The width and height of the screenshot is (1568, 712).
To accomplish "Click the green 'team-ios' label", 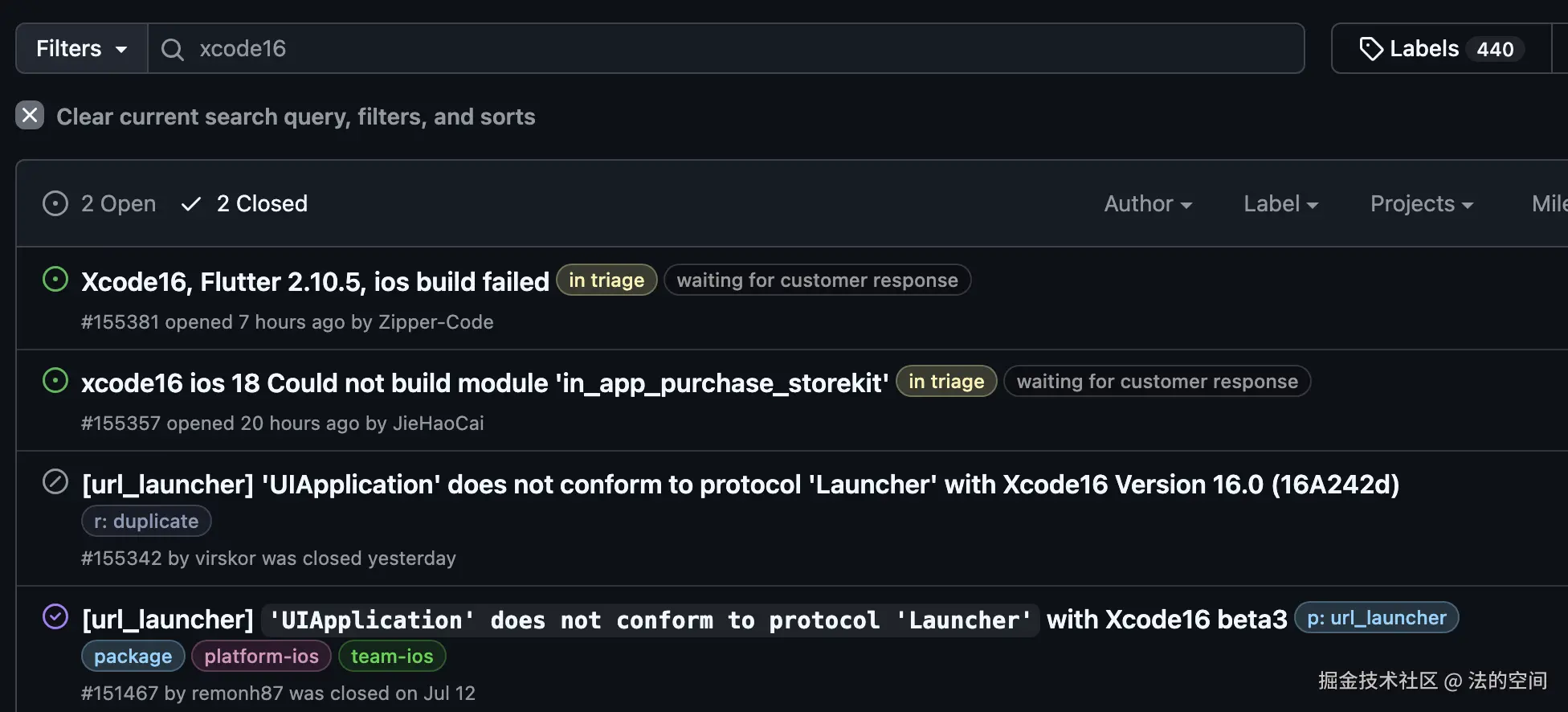I will pyautogui.click(x=392, y=657).
